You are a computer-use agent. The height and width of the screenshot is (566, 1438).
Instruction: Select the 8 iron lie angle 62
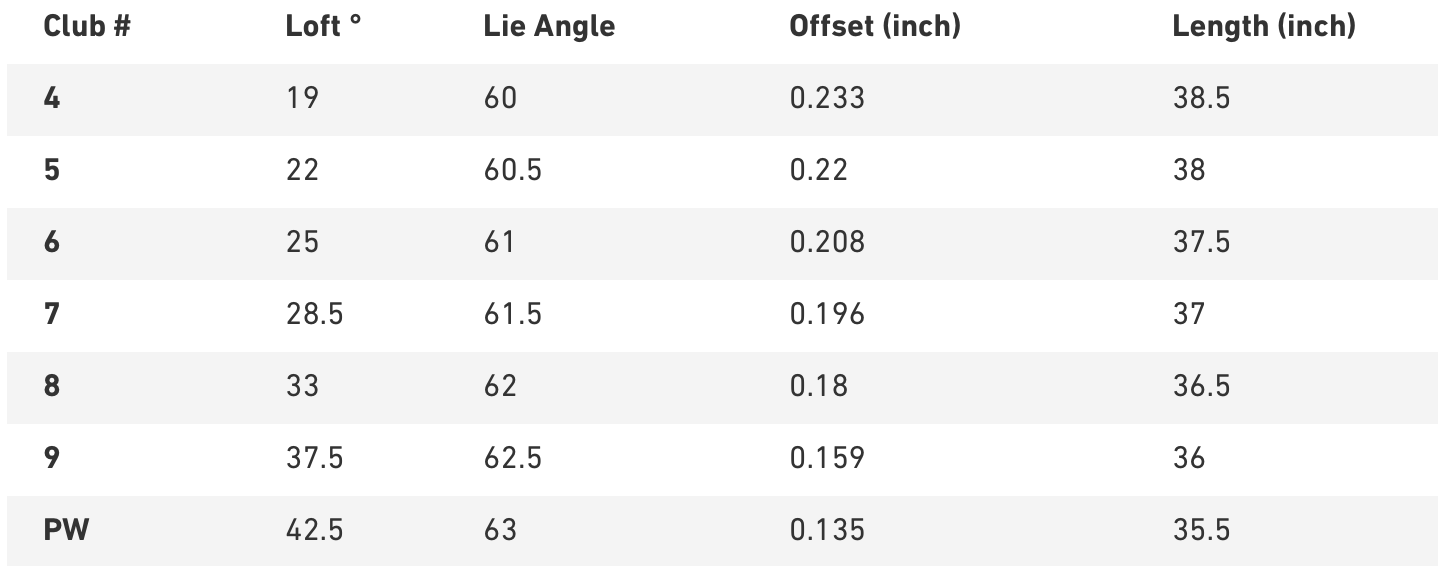(500, 386)
